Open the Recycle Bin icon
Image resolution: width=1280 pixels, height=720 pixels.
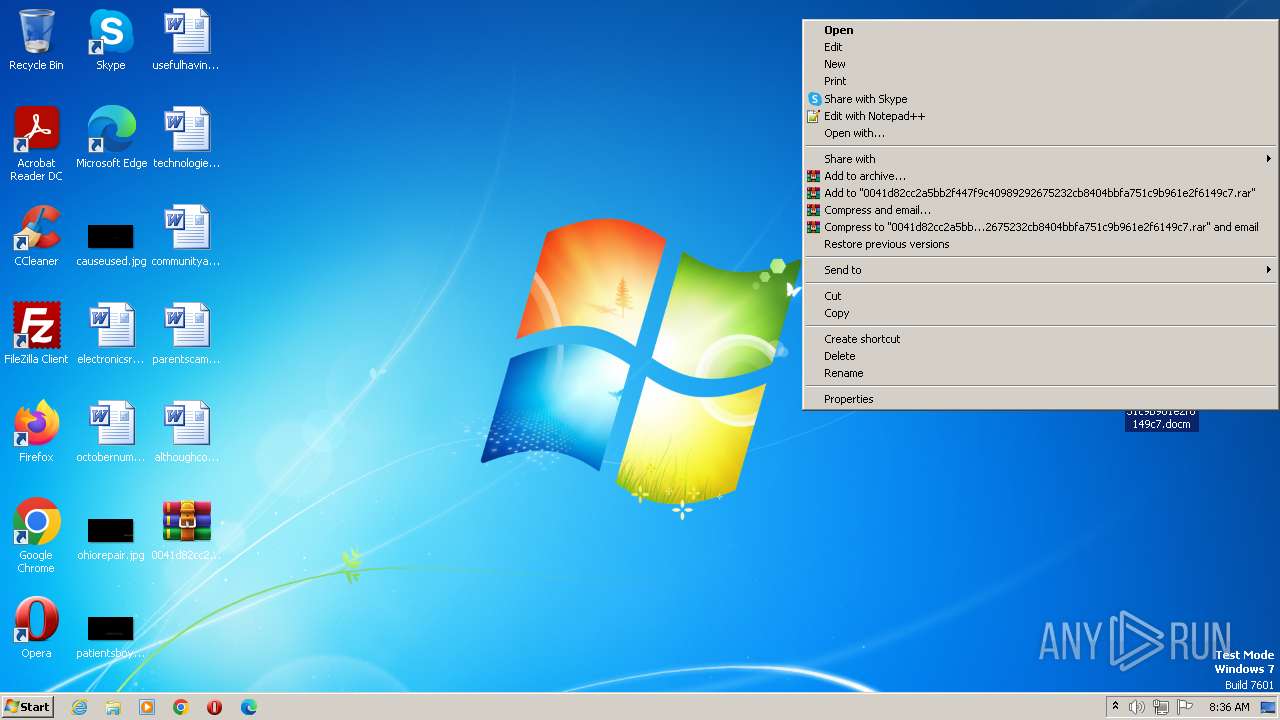pyautogui.click(x=36, y=40)
